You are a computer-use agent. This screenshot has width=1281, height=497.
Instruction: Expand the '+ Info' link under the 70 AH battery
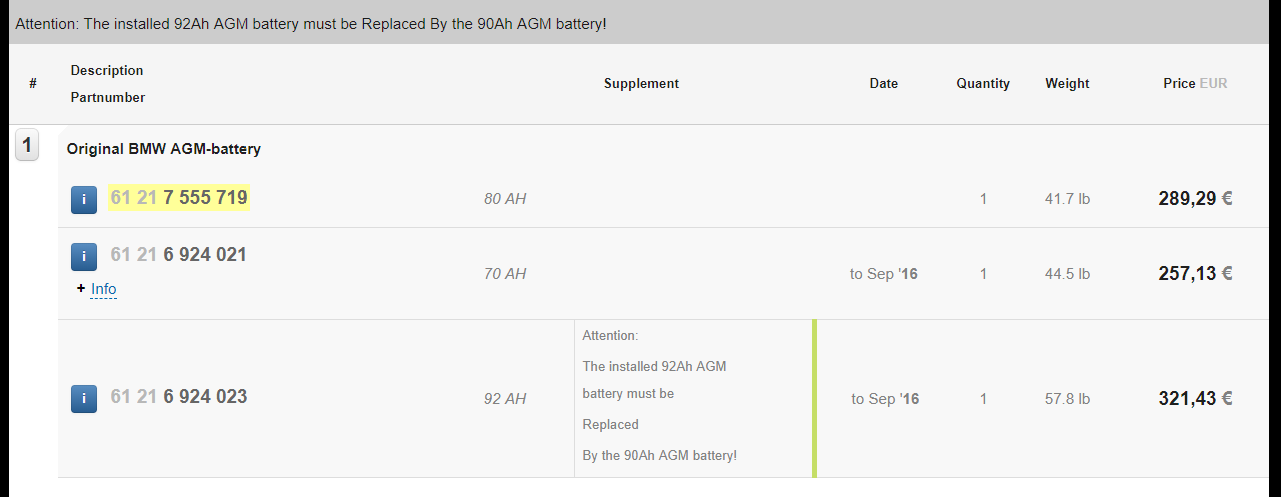pos(103,289)
